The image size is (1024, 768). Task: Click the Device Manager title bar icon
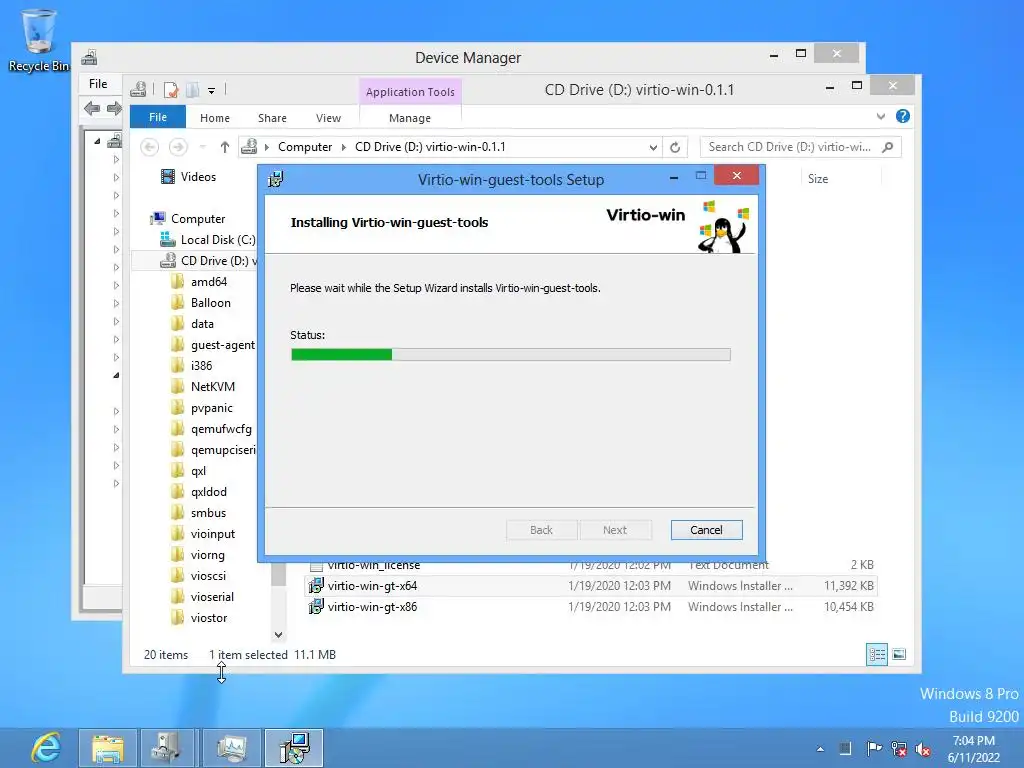[x=89, y=57]
